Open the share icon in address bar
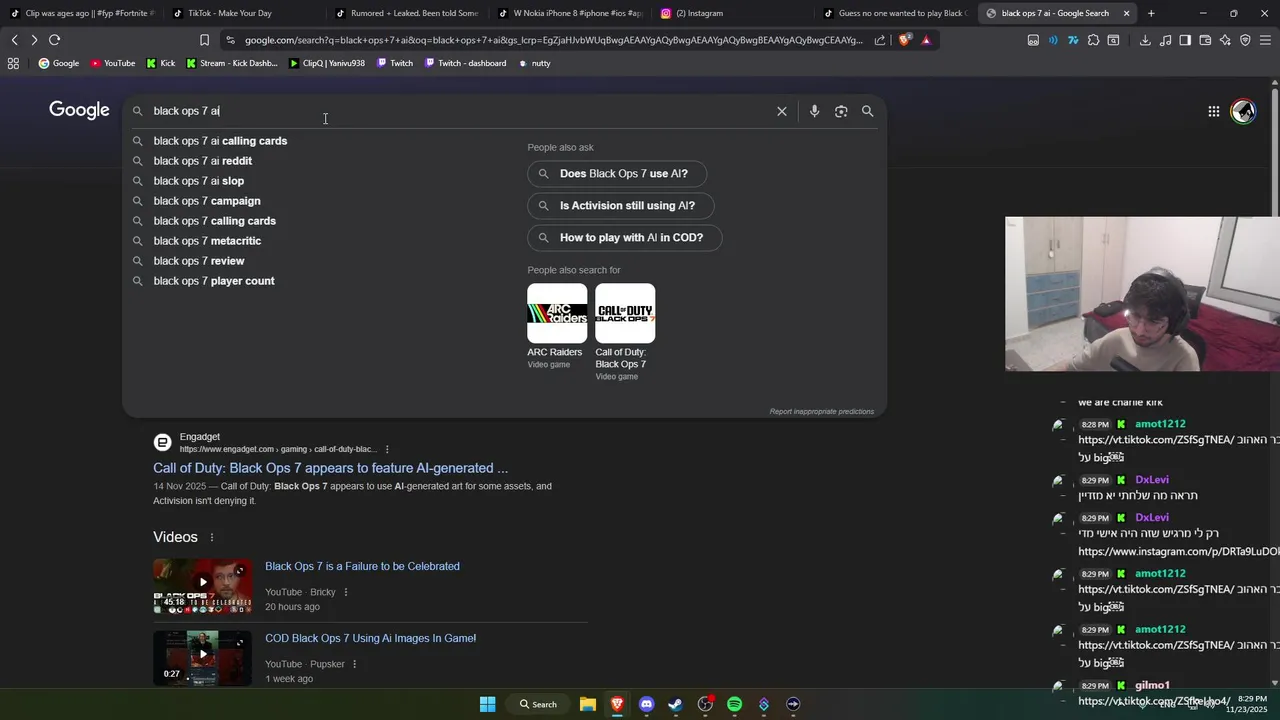 (x=880, y=40)
